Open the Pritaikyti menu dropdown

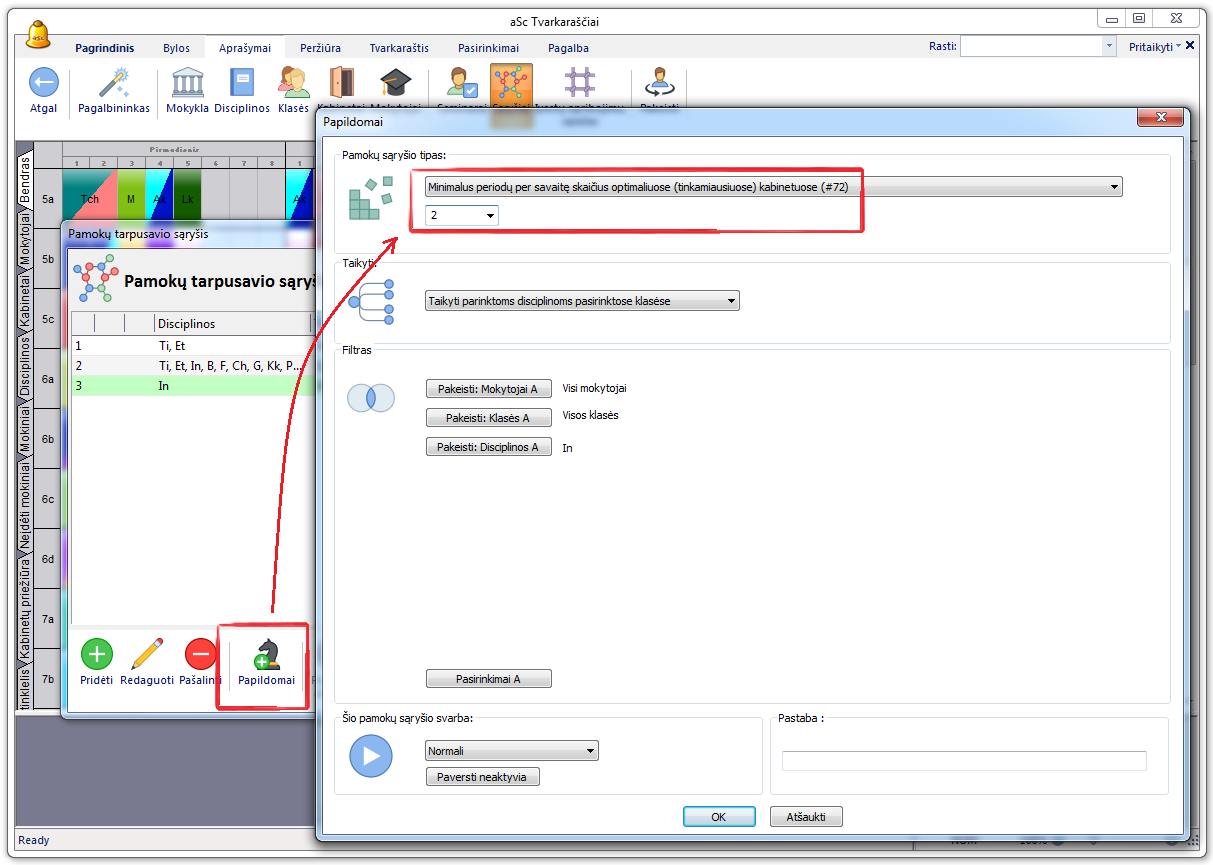[1155, 46]
